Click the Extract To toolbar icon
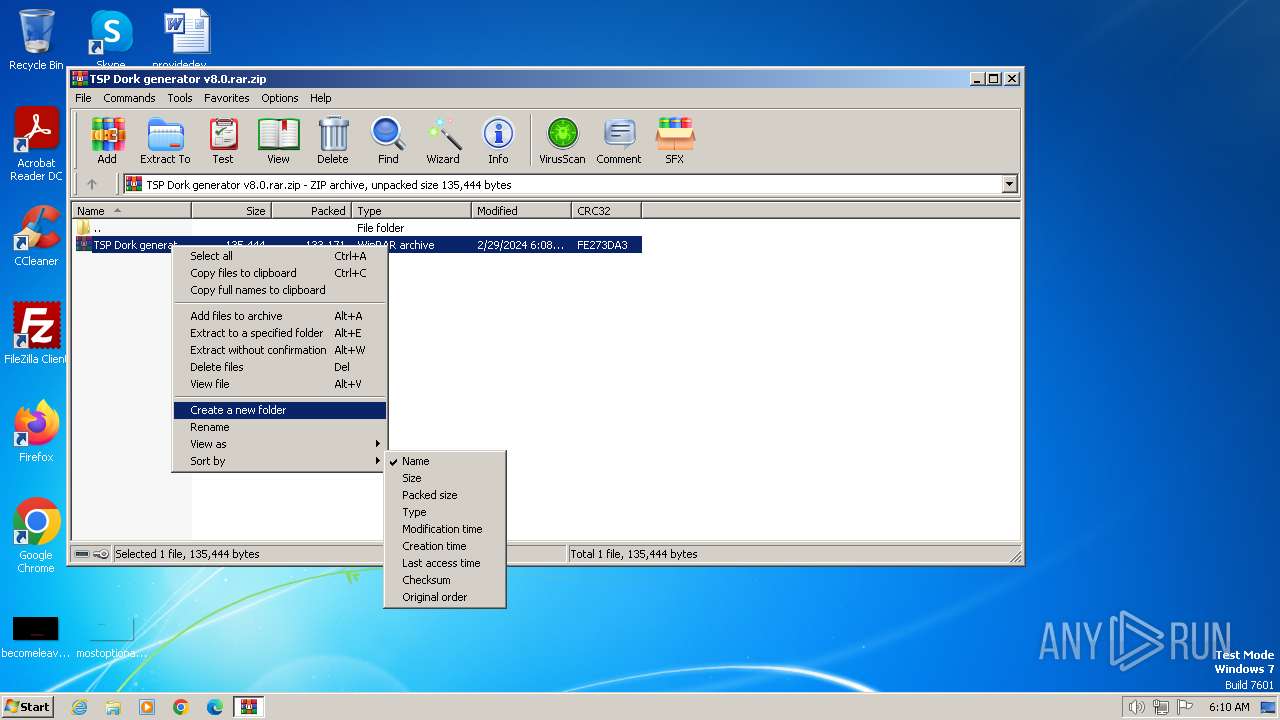Screen dimensions: 1280x720 (165, 140)
